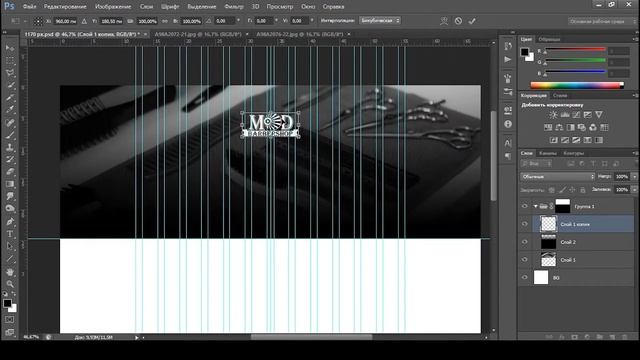Viewport: 640px width, 360px height.
Task: Switch to the A98A2072-21.jpg document tab
Action: [198, 34]
